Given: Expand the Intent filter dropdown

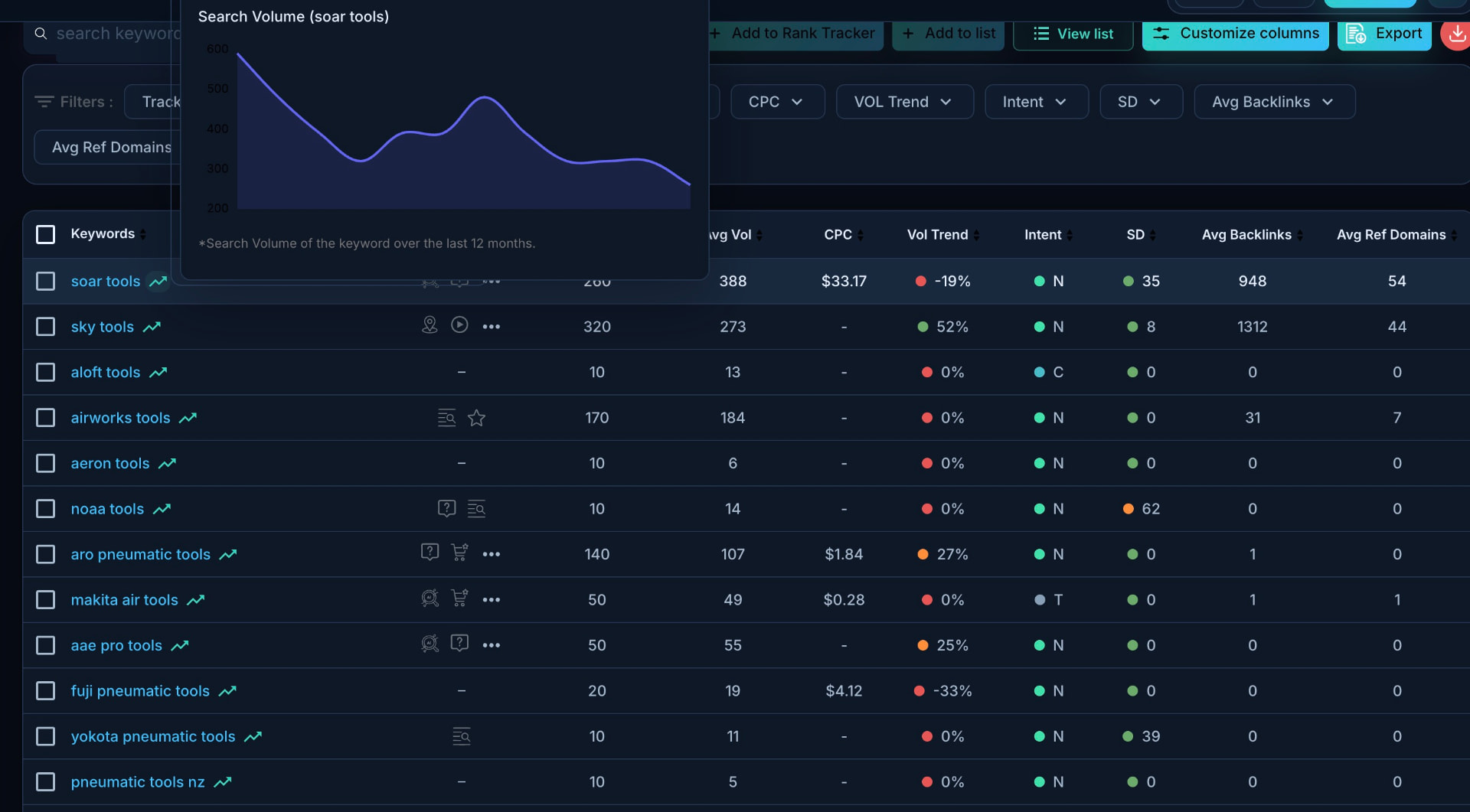Looking at the screenshot, I should (x=1036, y=102).
